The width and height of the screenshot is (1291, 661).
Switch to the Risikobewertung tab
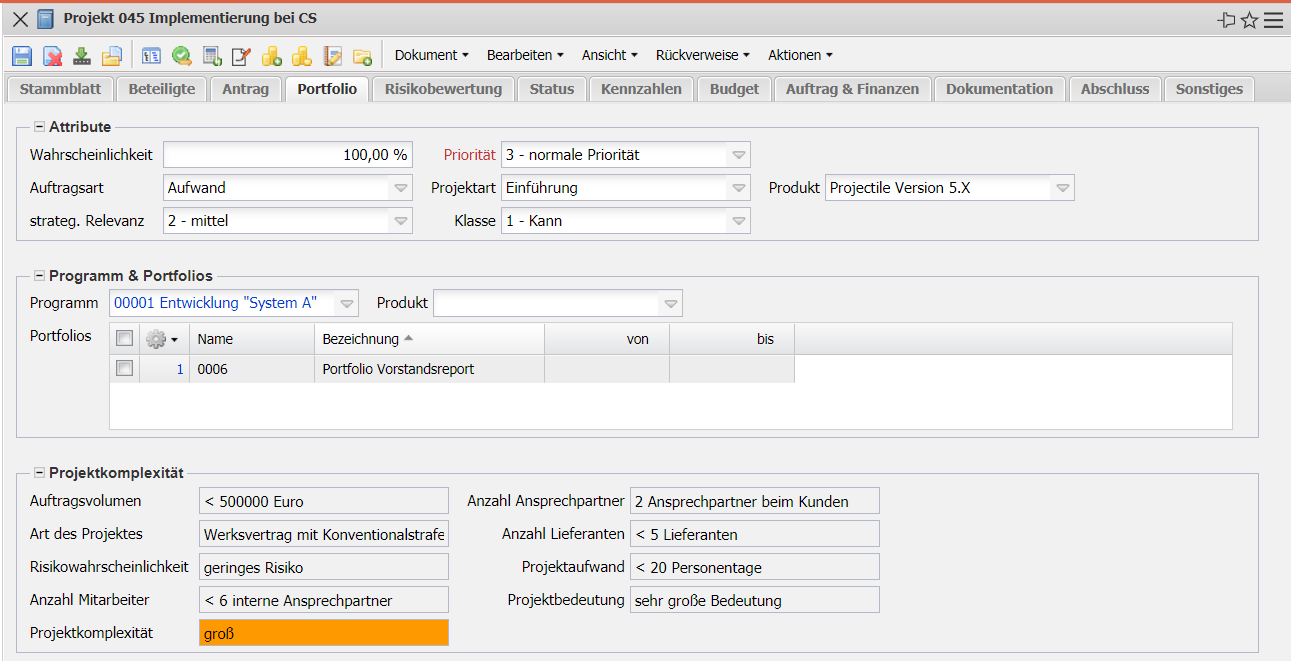(x=443, y=89)
